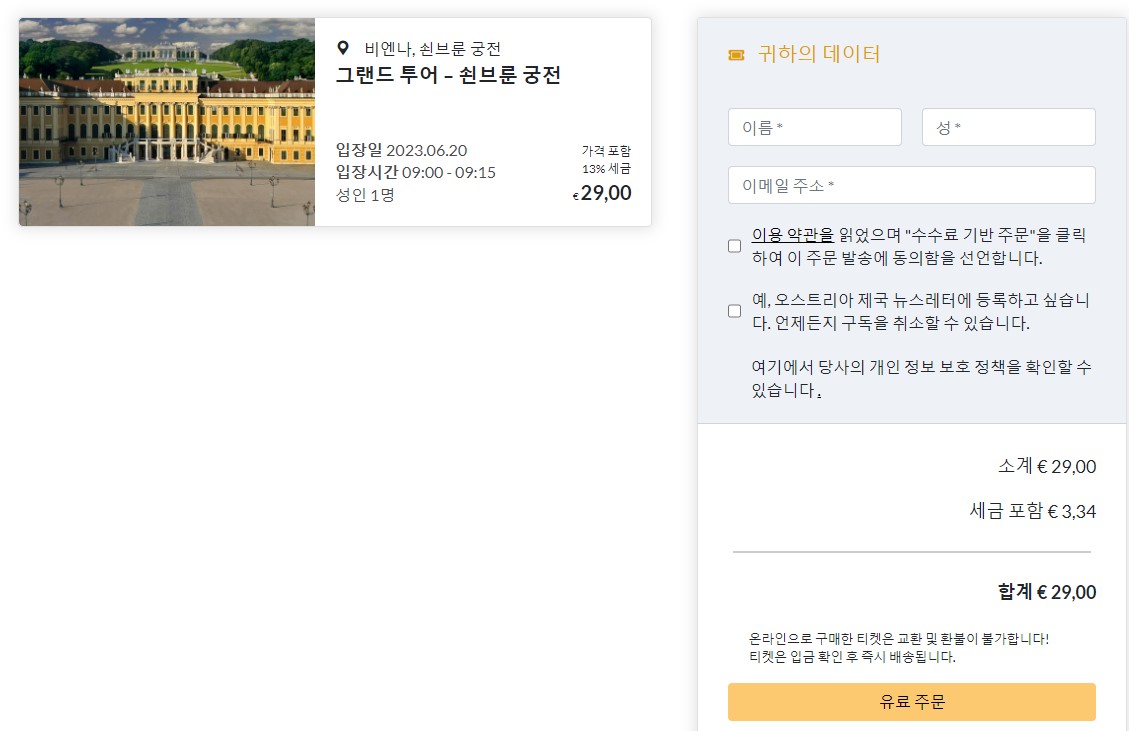Select the 그랜드 투어 – 쉰브룬 궁전 title
The height and width of the screenshot is (731, 1129).
tap(450, 74)
